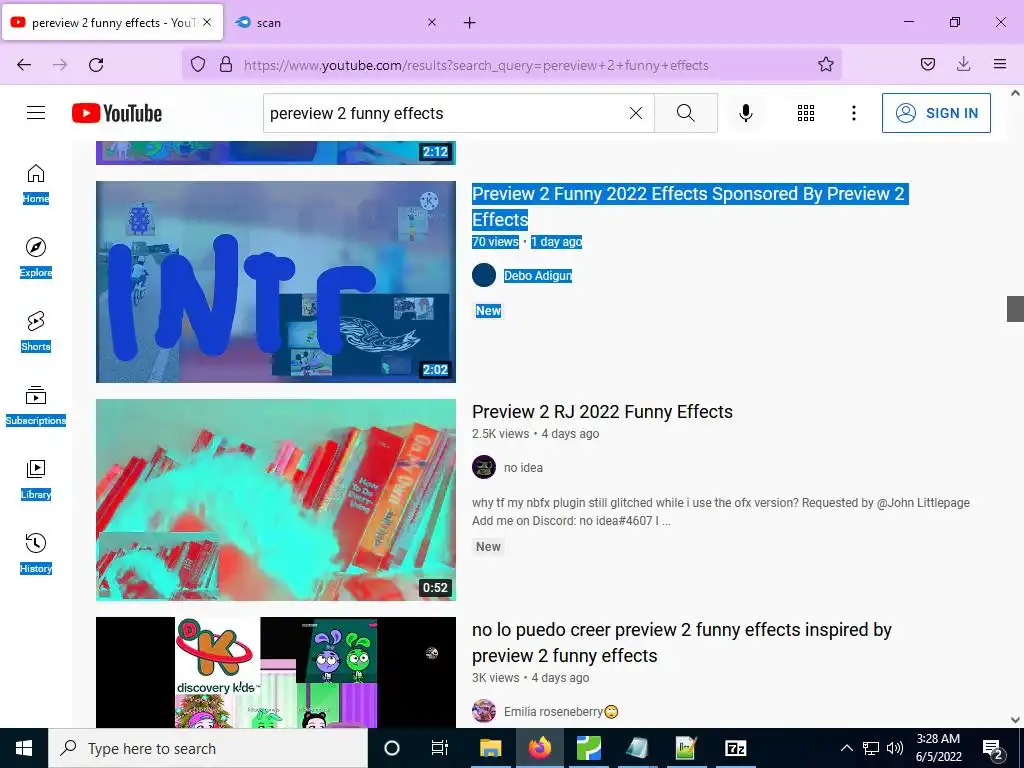Open 7-Zip from taskbar
1024x768 pixels.
[x=736, y=748]
